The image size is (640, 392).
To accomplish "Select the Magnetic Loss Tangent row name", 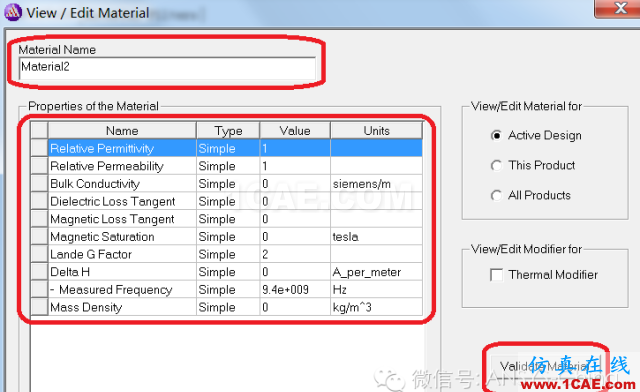I will pos(122,219).
